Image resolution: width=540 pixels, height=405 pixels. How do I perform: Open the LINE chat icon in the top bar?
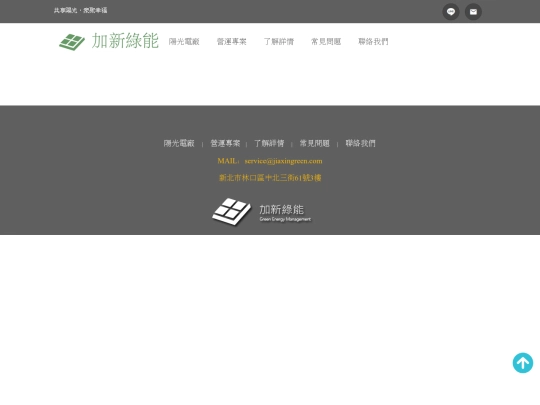click(451, 12)
